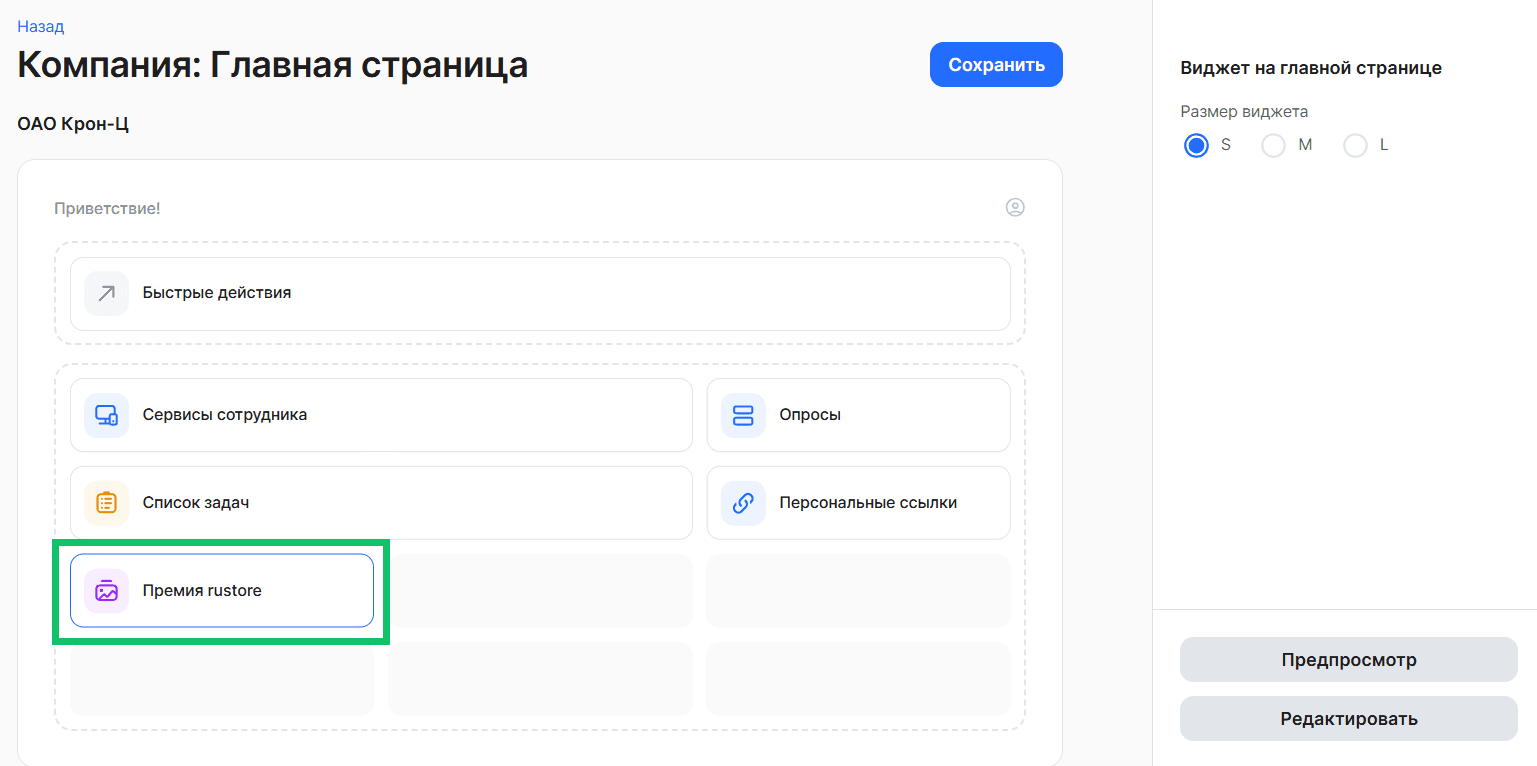Select the Список задач widget tile
Screen dimensions: 1537x766
[x=381, y=502]
